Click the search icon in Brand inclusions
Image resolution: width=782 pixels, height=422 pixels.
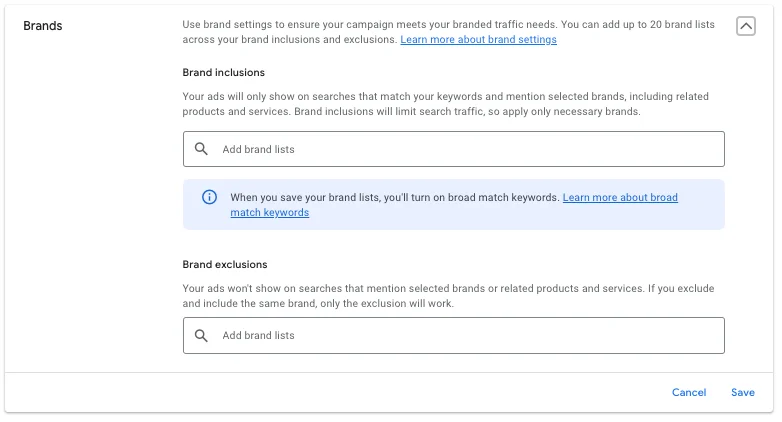point(201,149)
